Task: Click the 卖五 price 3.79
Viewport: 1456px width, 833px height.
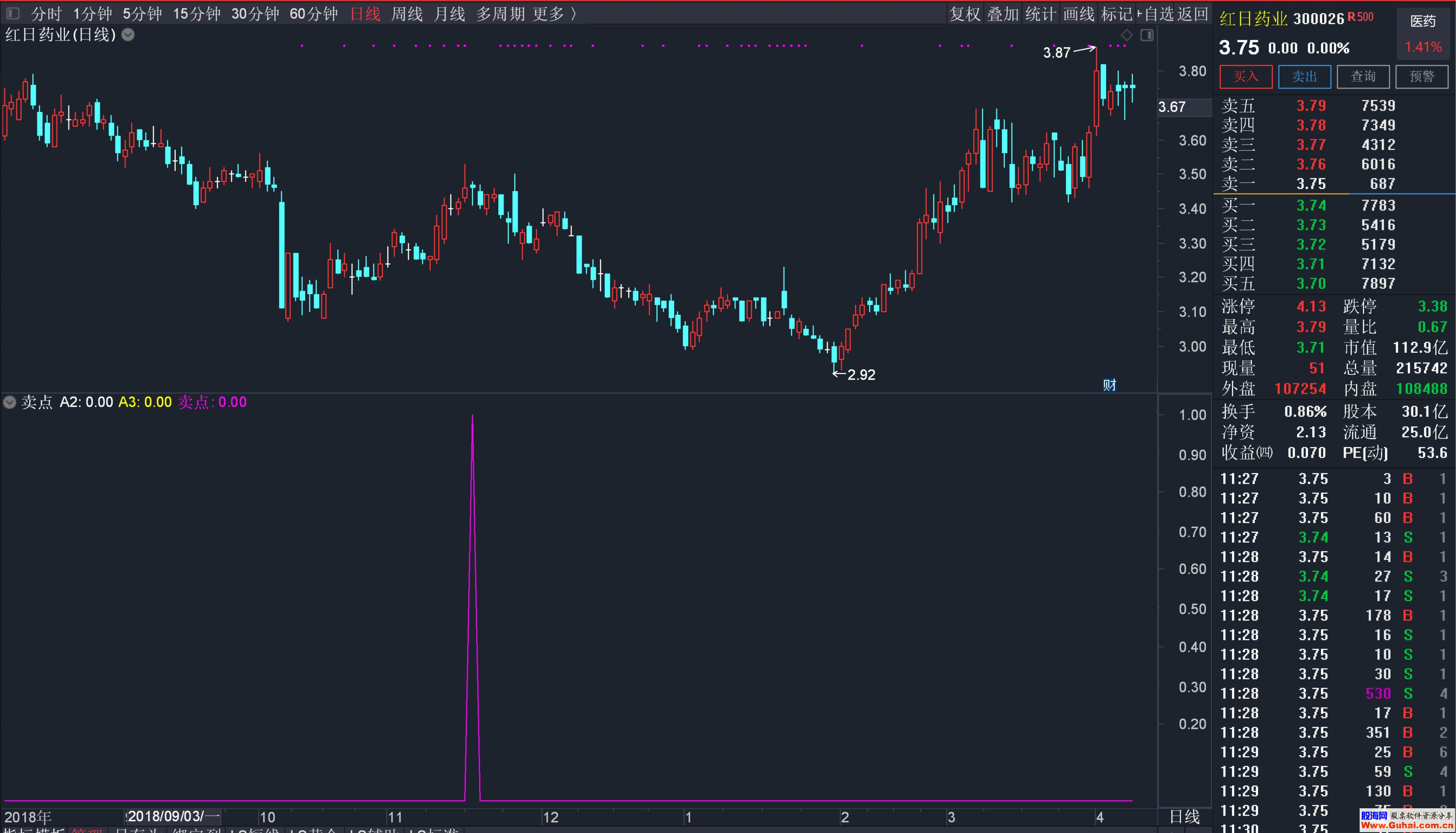Action: point(1311,106)
